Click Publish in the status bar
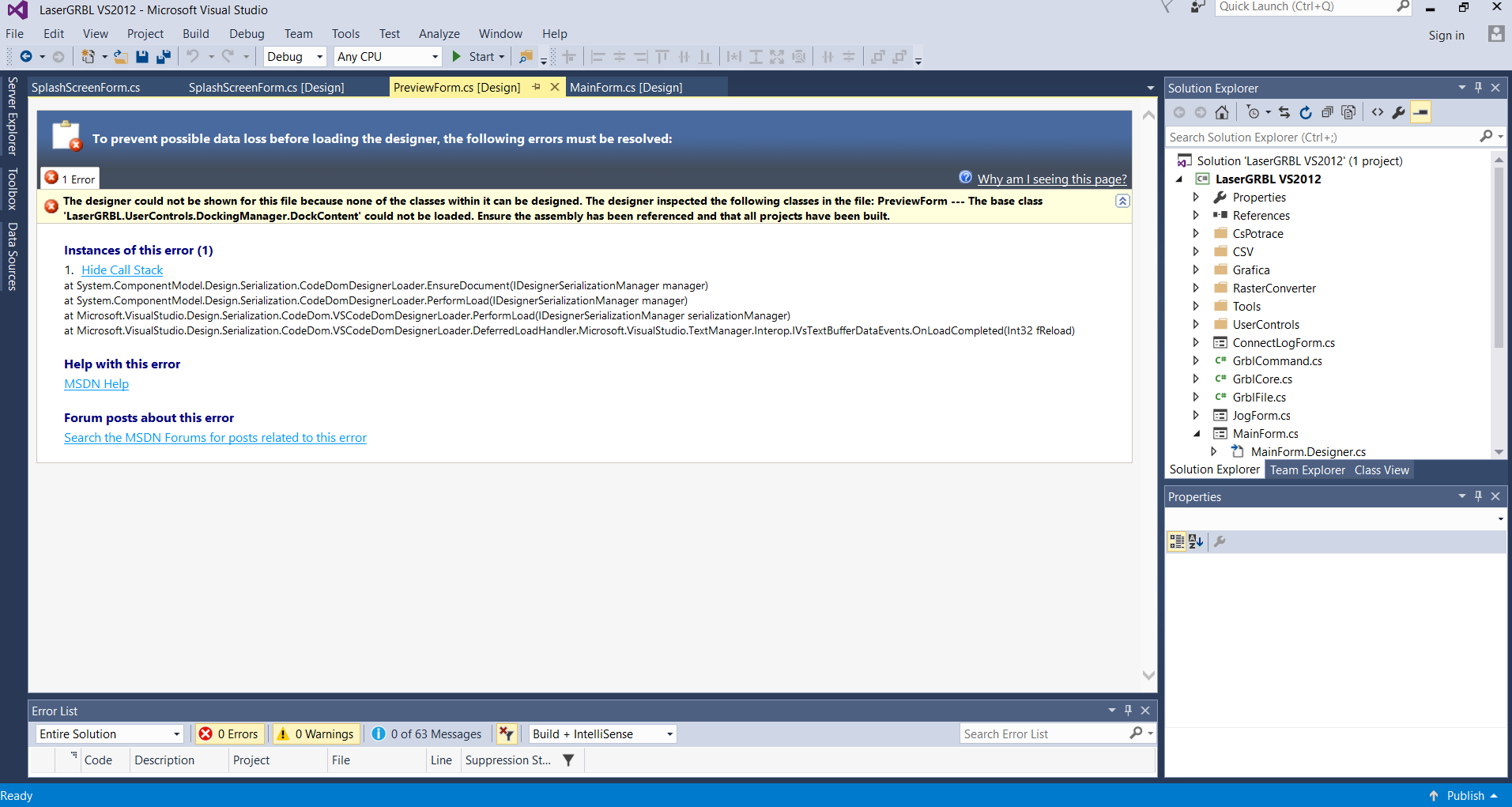 tap(1465, 796)
